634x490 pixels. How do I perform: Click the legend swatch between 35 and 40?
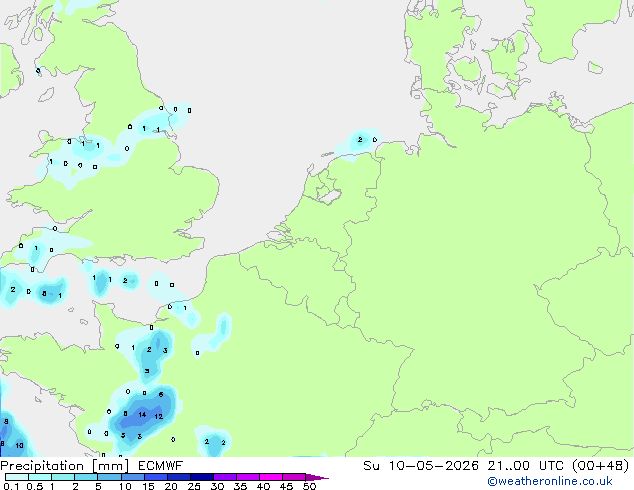click(x=248, y=477)
